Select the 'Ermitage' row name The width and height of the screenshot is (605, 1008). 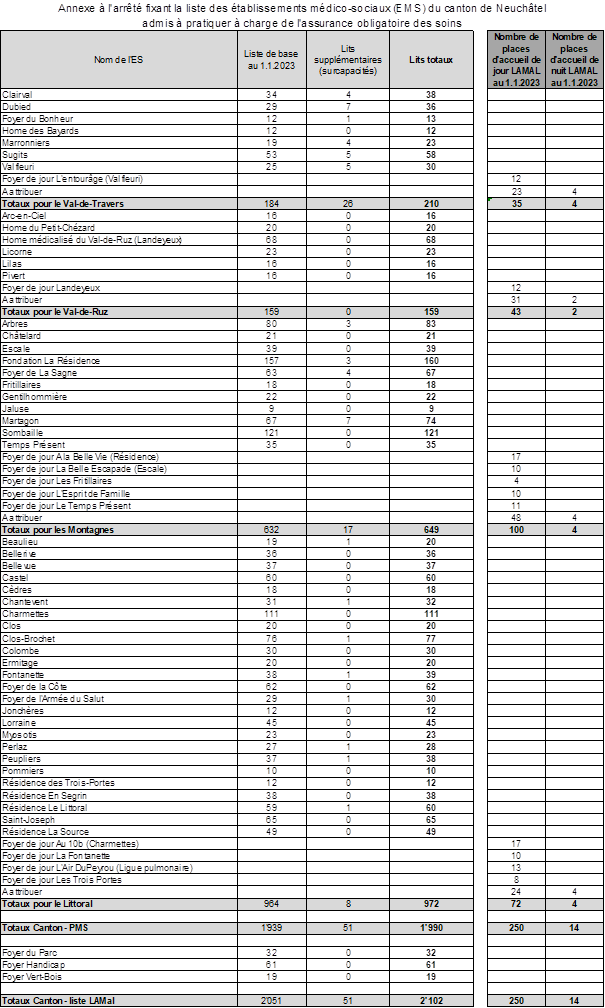(20, 663)
